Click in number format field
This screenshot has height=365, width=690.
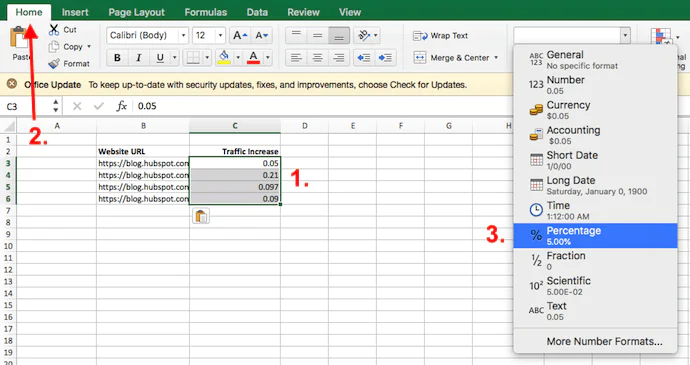tap(566, 35)
